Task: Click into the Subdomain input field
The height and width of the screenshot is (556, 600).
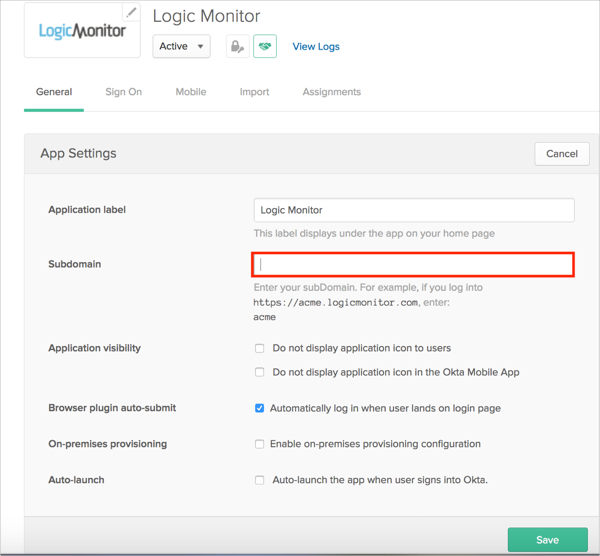Action: 414,264
